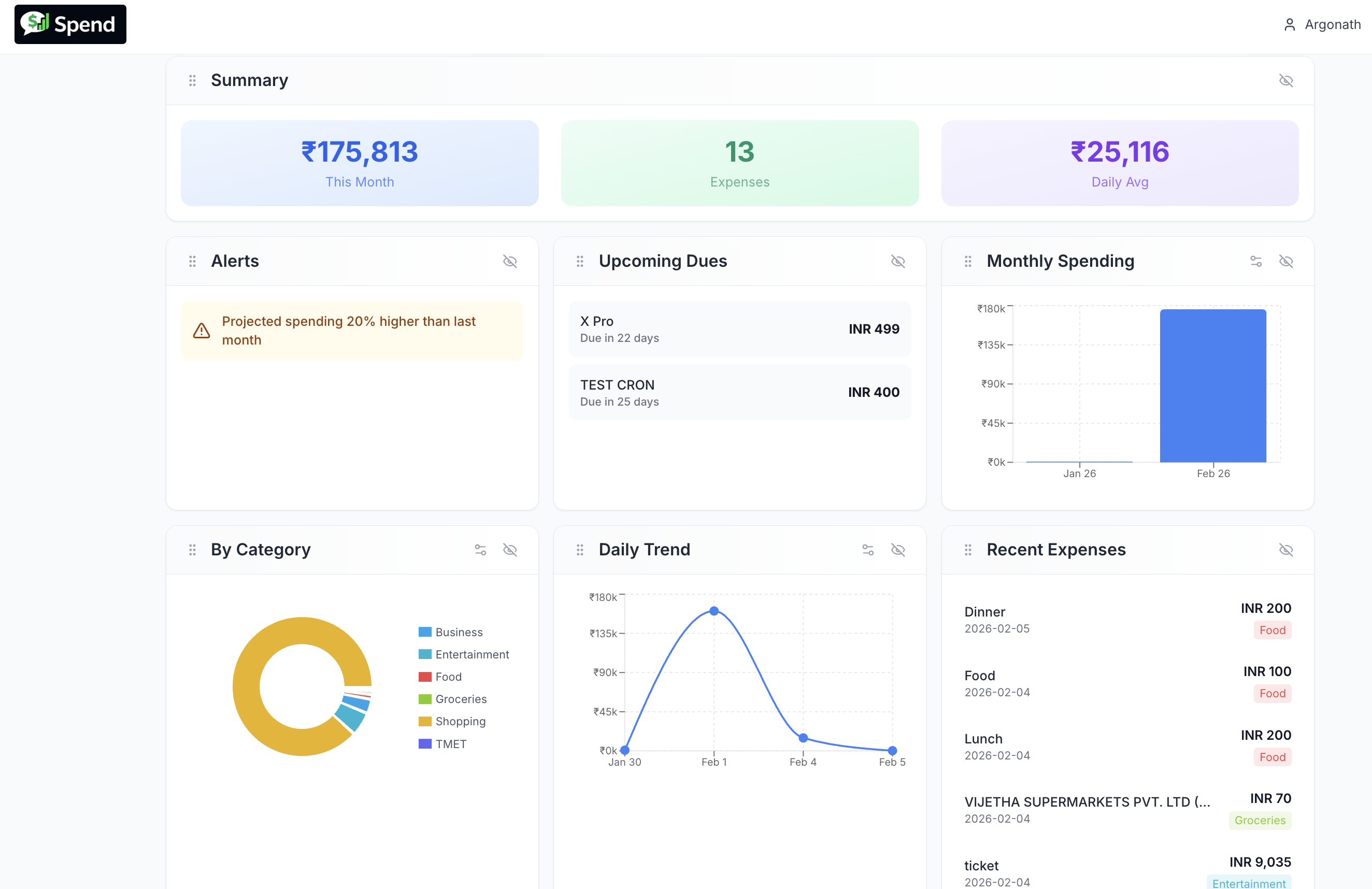The image size is (1372, 889).
Task: Hide the Alerts widget
Action: click(510, 261)
